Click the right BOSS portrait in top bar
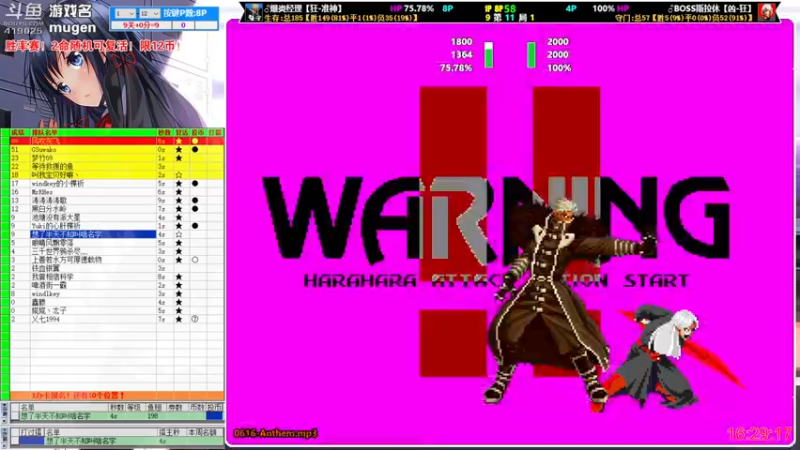The height and width of the screenshot is (450, 800). 766,12
